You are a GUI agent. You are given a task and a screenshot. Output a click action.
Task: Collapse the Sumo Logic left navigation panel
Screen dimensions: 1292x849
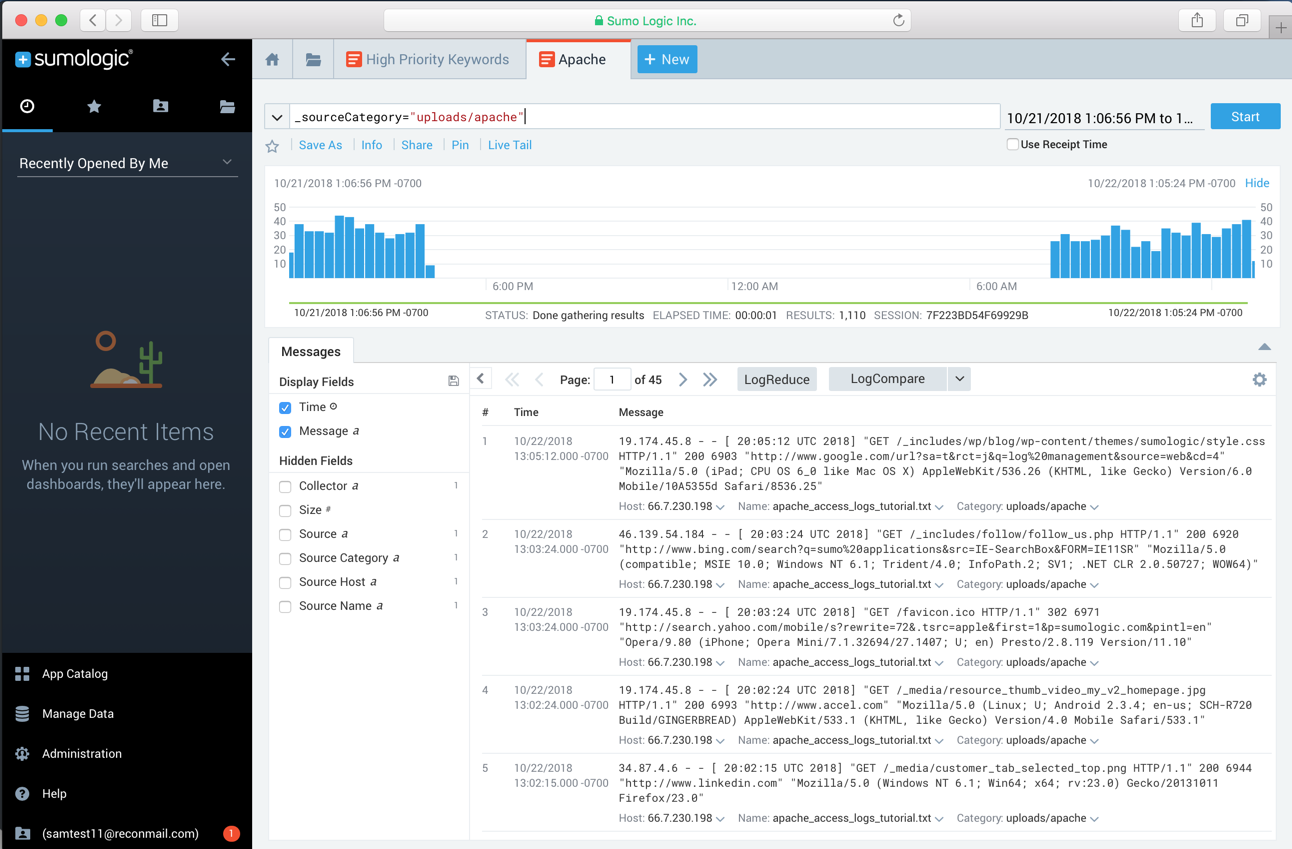pos(228,59)
